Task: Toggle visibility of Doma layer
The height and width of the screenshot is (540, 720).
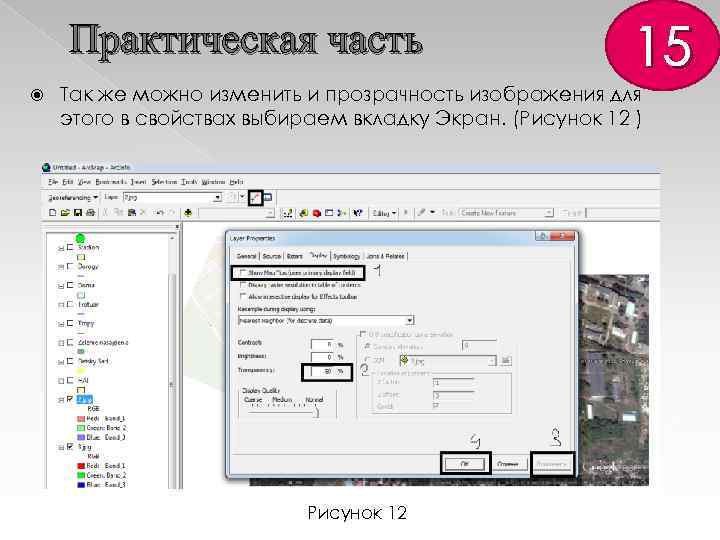Action: [x=70, y=285]
